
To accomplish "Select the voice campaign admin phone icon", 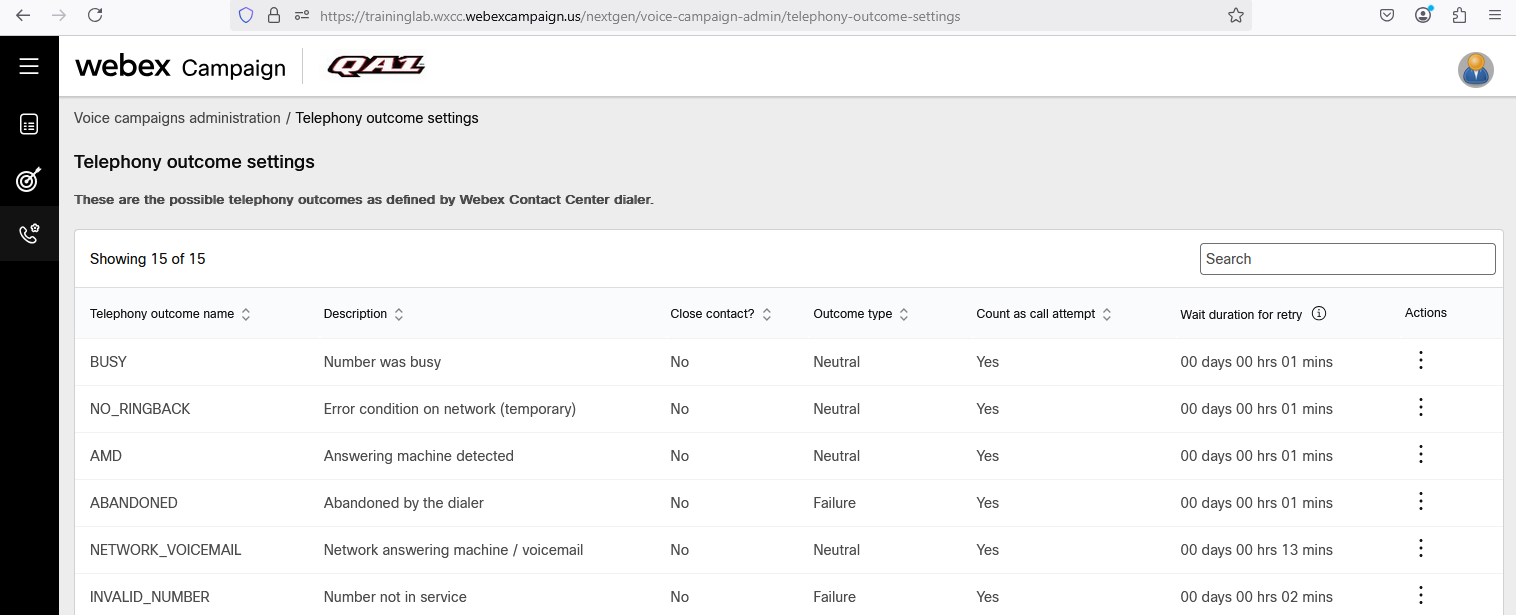I will (x=29, y=234).
